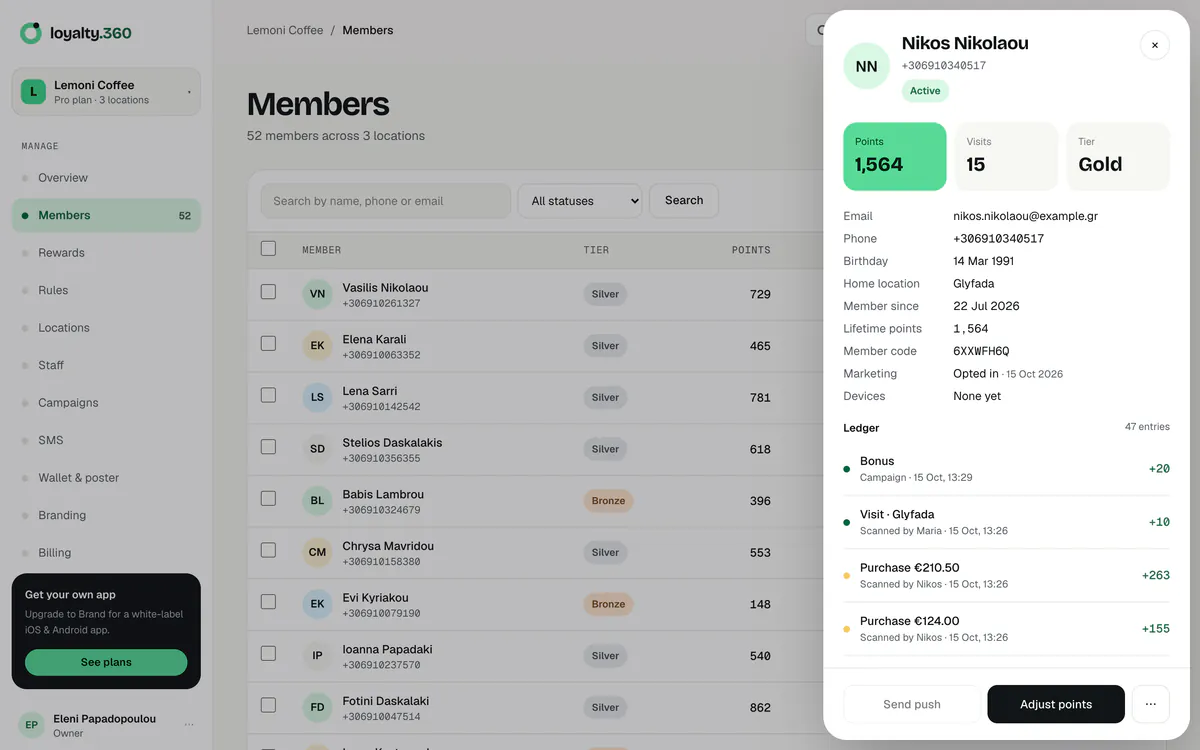Click the Purchase €124.00 ledger entry
The image size is (1200, 750).
1007,628
